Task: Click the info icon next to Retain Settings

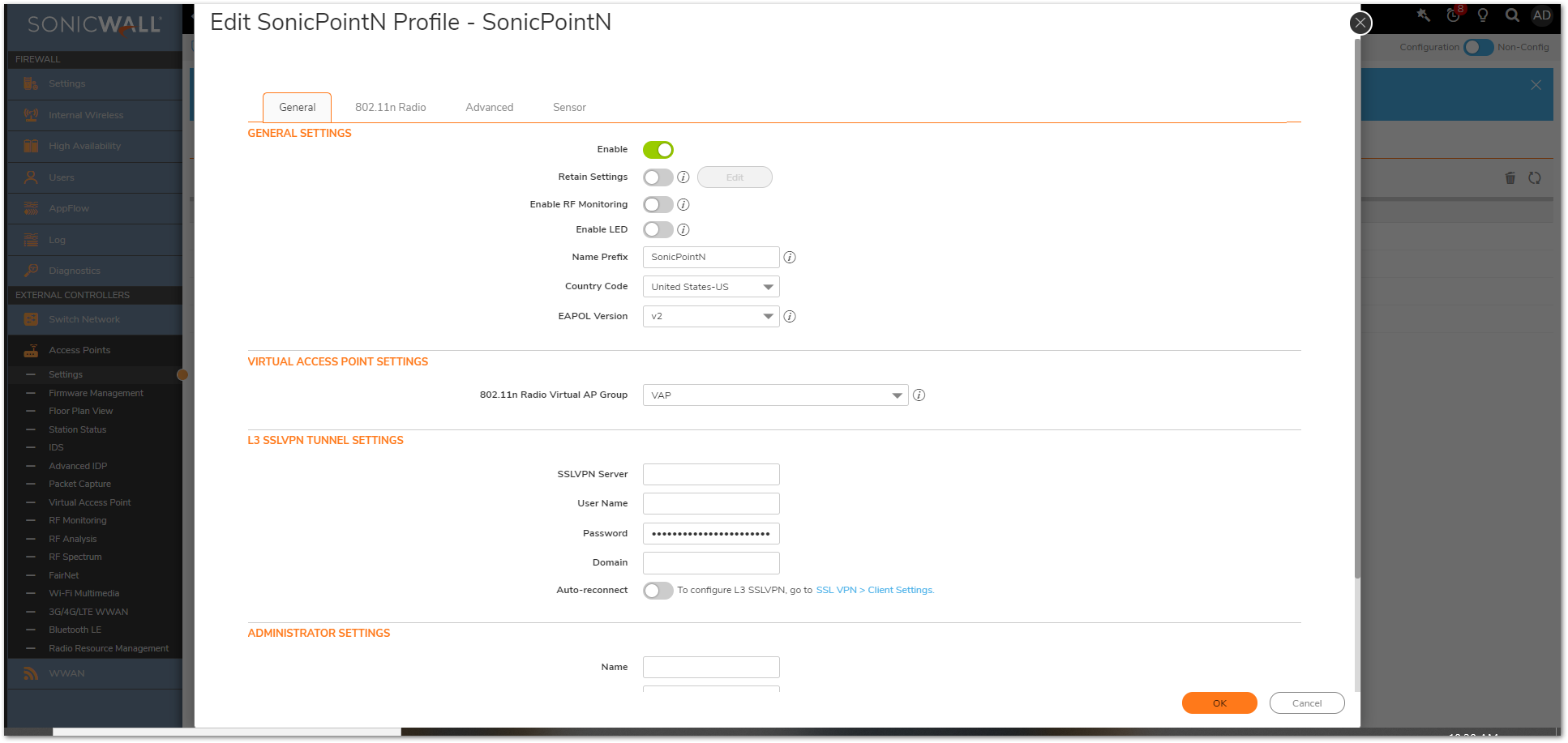Action: [683, 177]
